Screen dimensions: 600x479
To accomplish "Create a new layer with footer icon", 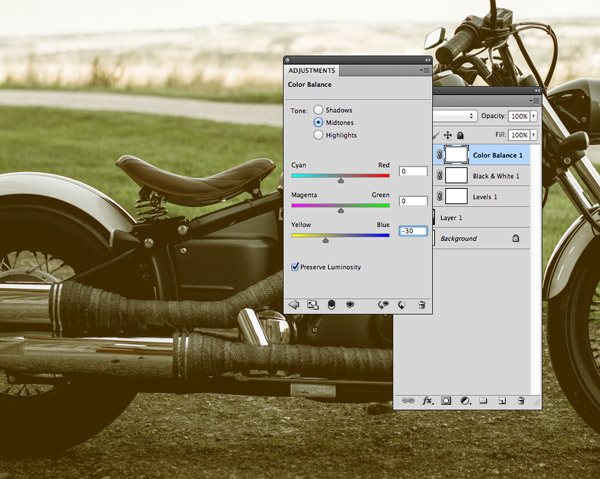I will [501, 400].
